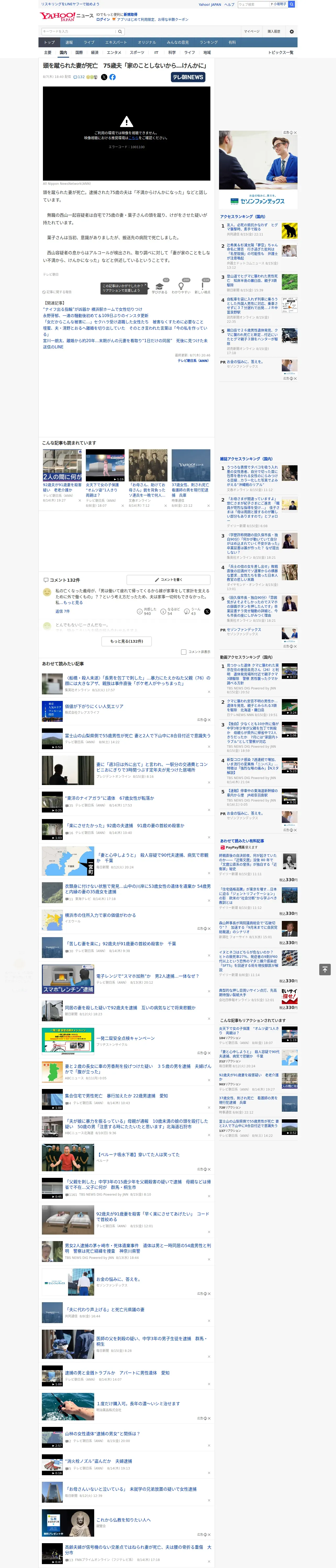Focus the web search field at top

point(253,4)
